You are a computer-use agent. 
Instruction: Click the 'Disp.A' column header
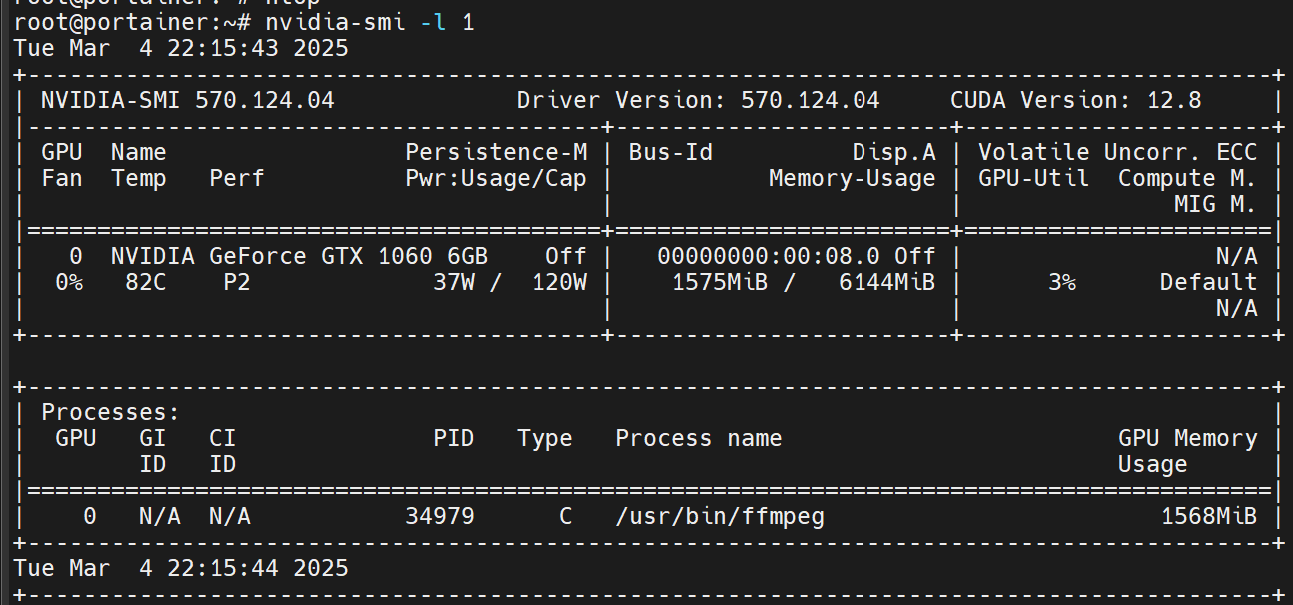894,152
